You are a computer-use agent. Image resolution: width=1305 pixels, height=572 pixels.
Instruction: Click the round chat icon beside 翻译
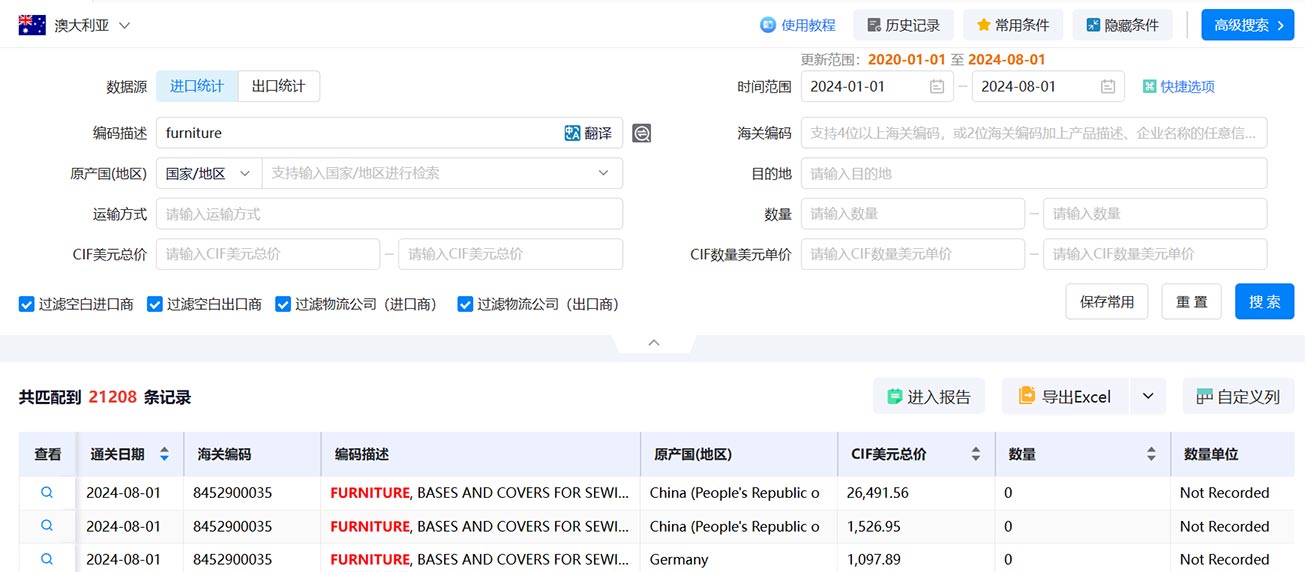[642, 133]
